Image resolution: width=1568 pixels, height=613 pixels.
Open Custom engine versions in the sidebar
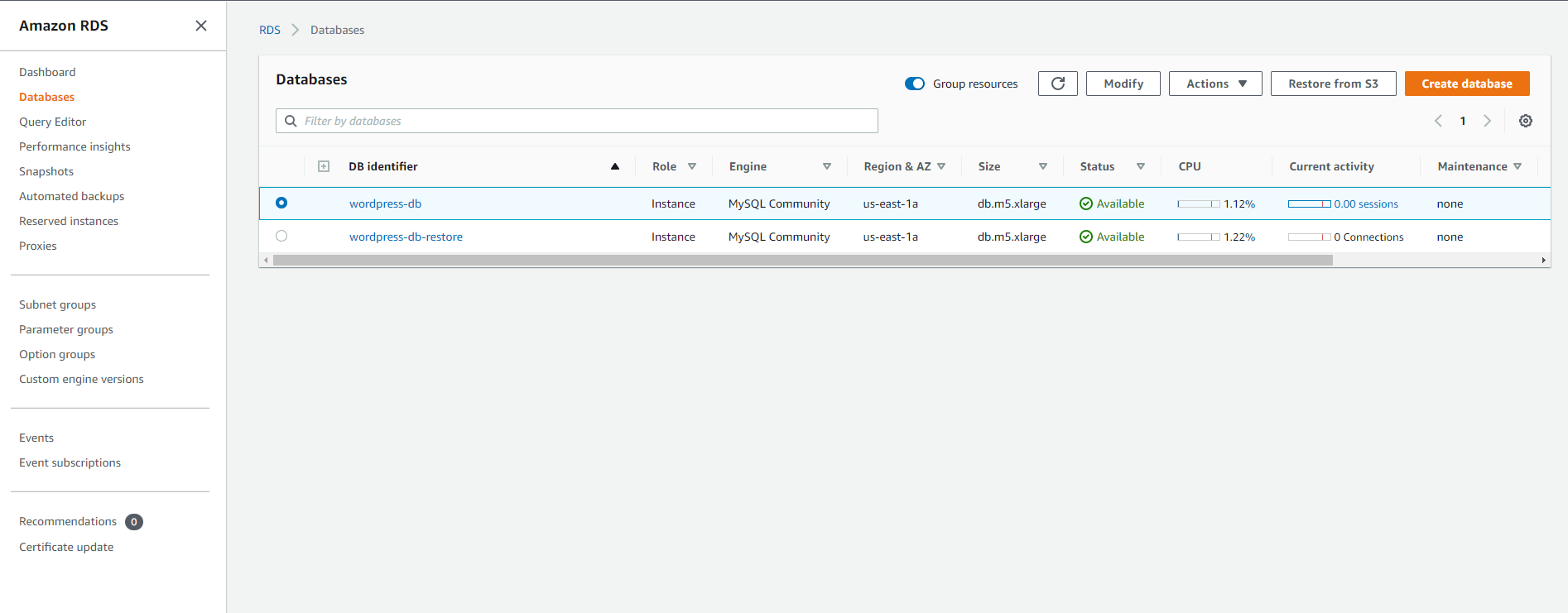click(81, 379)
